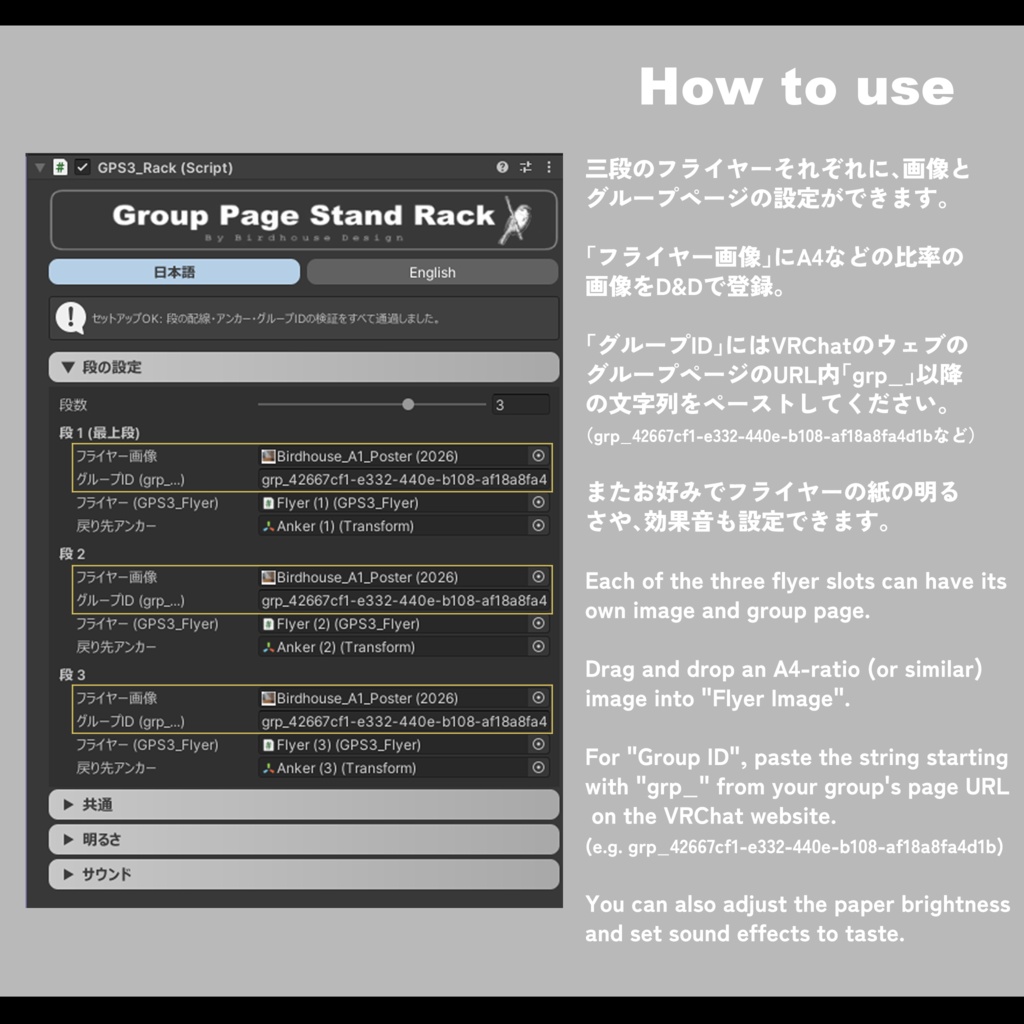The height and width of the screenshot is (1024, 1024).
Task: Click the 段 2 heading label
Action: pos(72,554)
